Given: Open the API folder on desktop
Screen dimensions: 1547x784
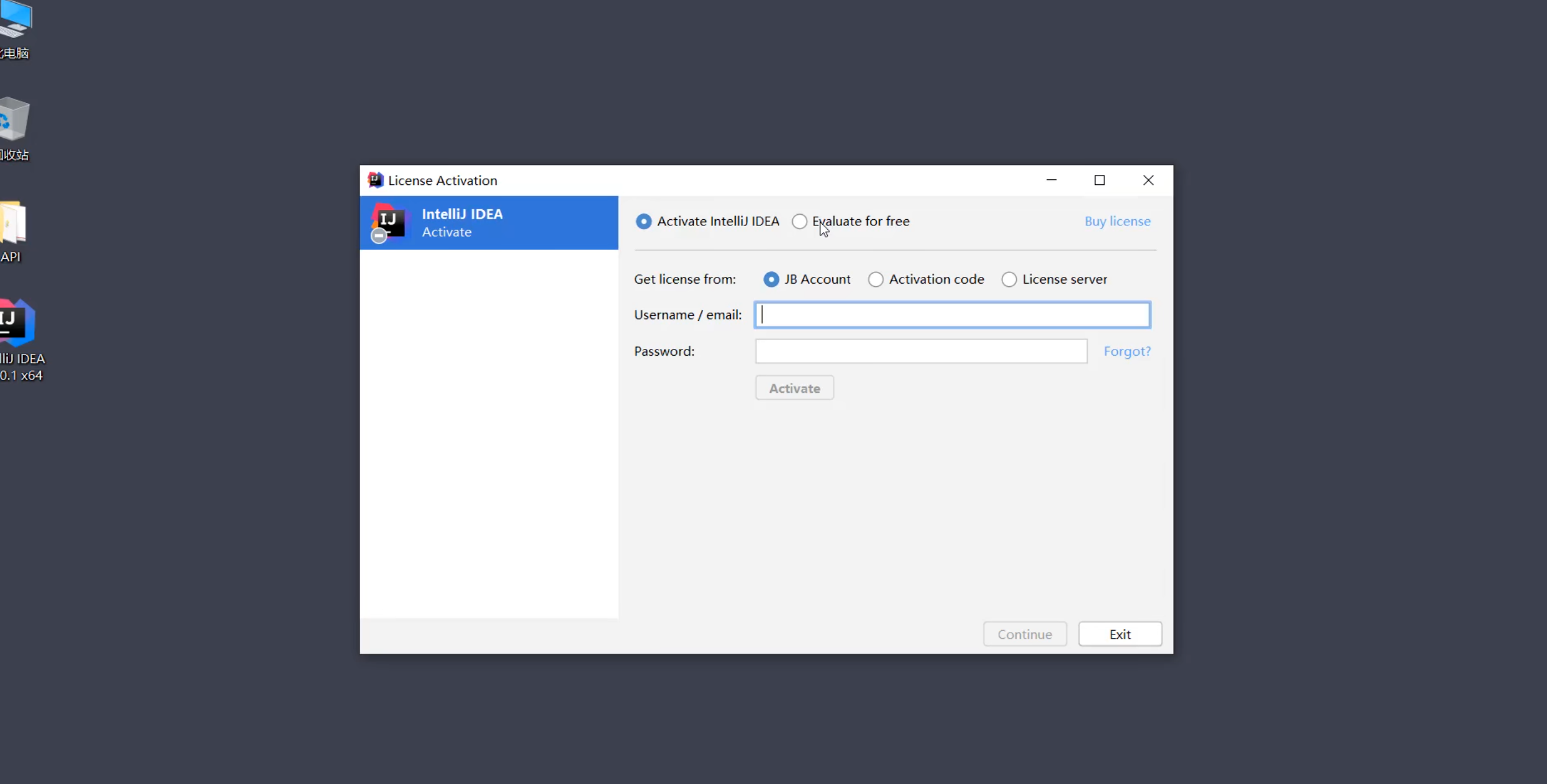Looking at the screenshot, I should tap(12, 222).
